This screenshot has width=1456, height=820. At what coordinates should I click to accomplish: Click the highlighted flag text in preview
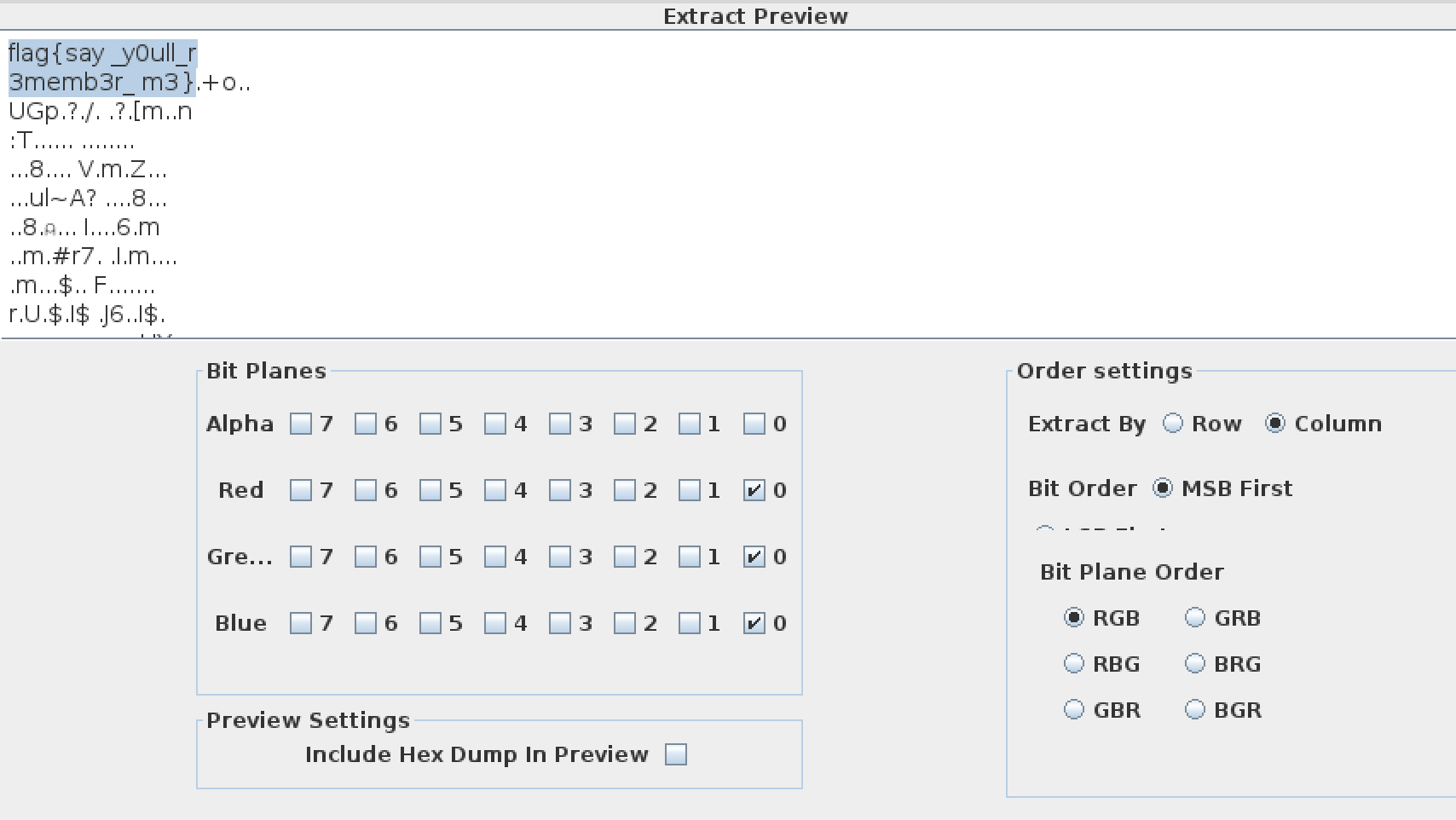tap(102, 67)
